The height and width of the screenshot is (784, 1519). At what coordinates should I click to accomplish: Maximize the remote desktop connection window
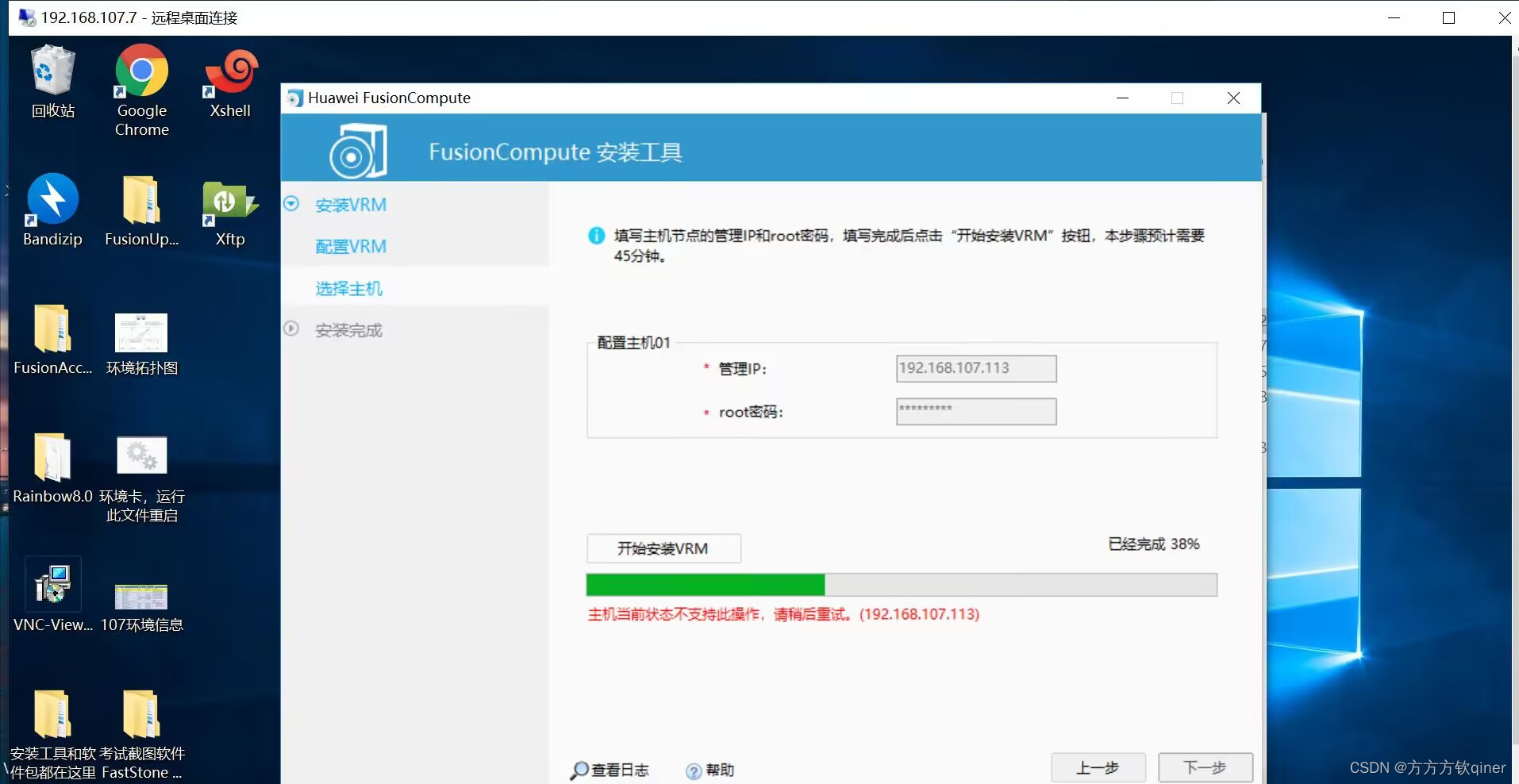(1448, 17)
